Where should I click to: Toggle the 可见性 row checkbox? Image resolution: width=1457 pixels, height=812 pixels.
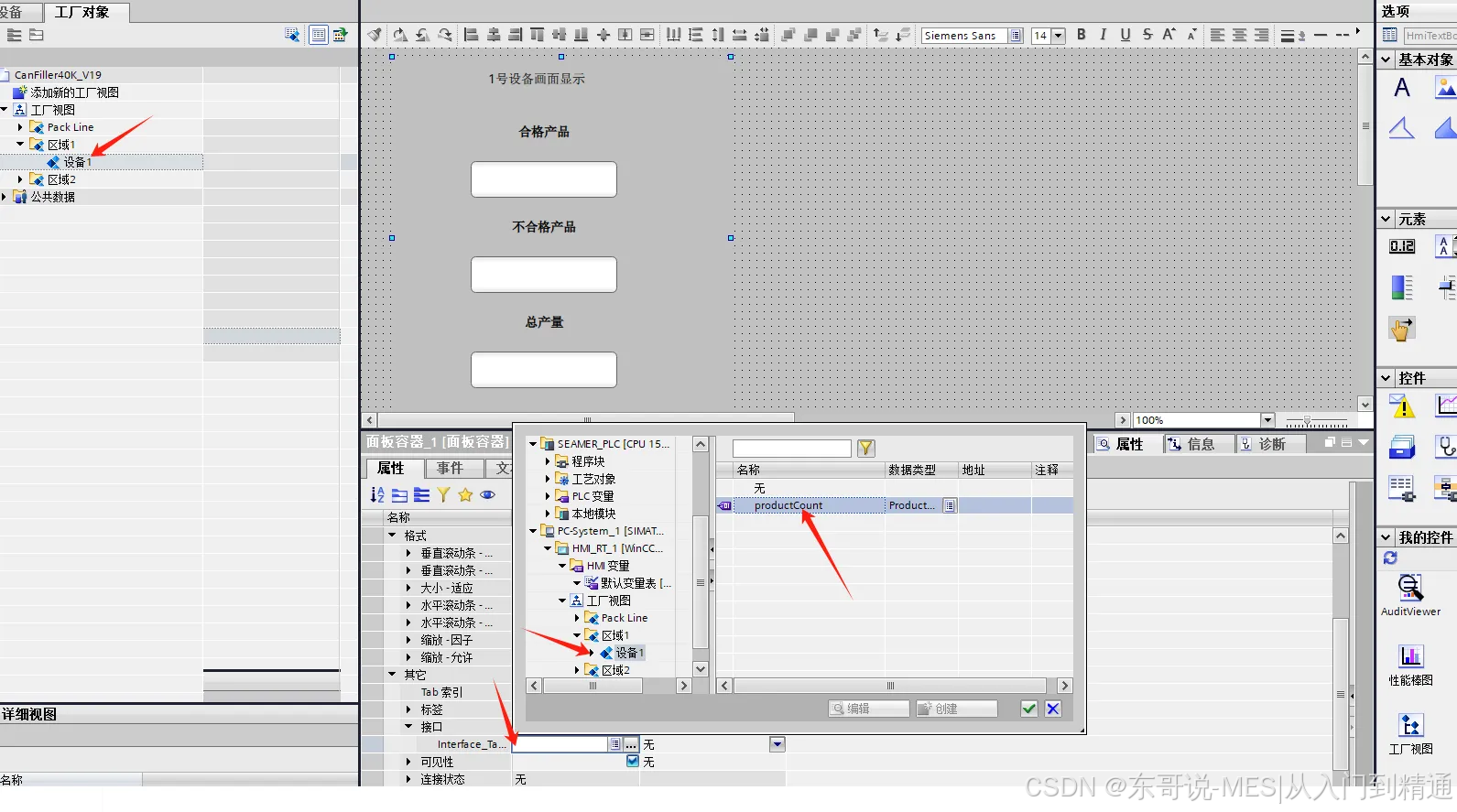tap(633, 761)
